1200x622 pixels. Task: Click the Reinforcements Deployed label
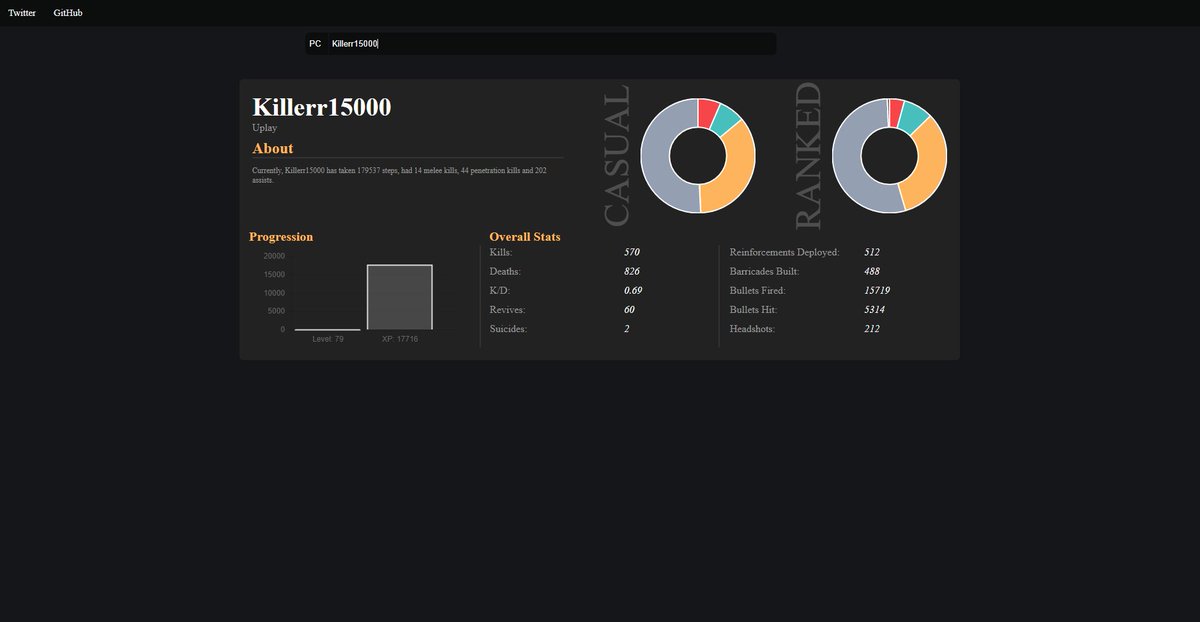(785, 252)
